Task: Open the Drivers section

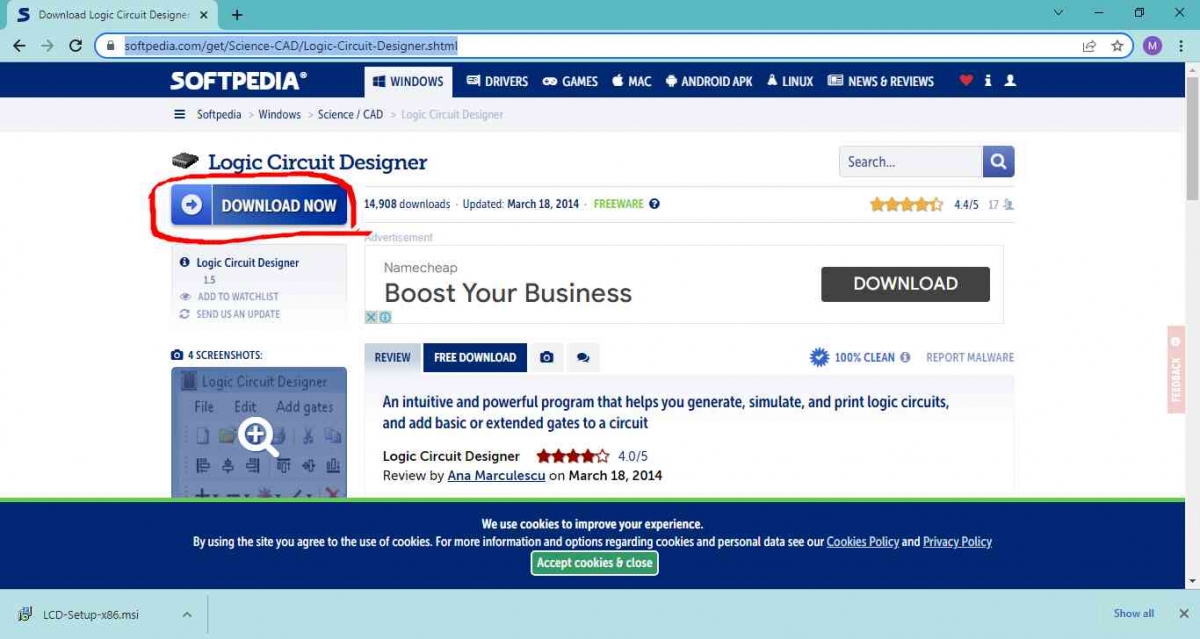Action: pyautogui.click(x=497, y=82)
